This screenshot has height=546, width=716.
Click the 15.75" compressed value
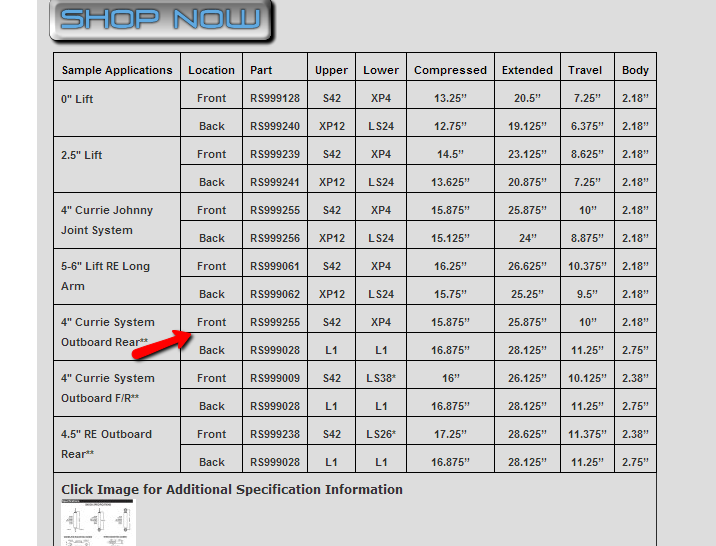coord(450,294)
